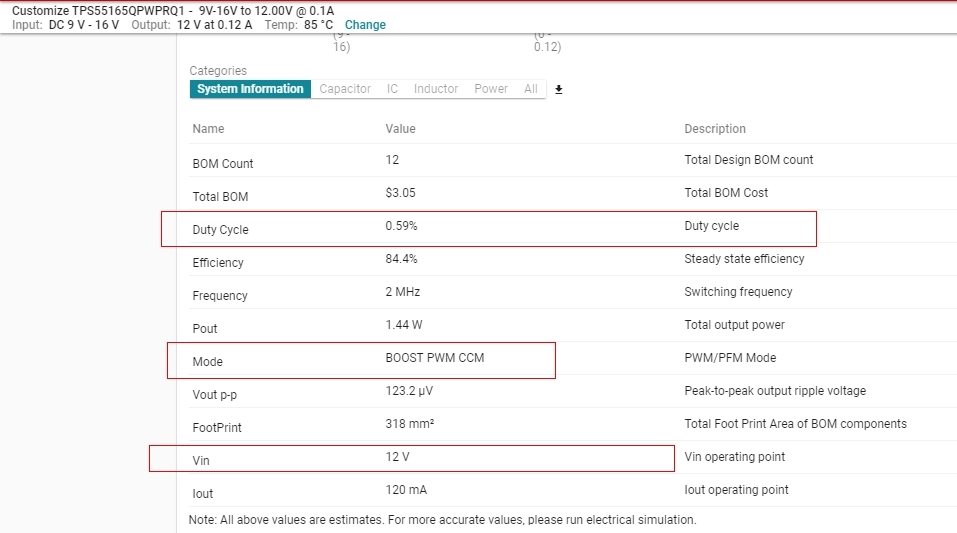
Task: Click the Vout p-p row label
Action: (x=217, y=395)
